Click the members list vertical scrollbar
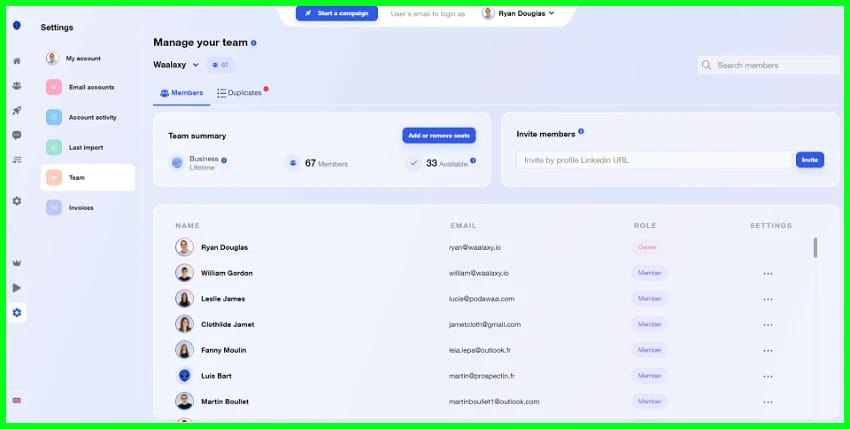The height and width of the screenshot is (429, 850). tap(815, 247)
